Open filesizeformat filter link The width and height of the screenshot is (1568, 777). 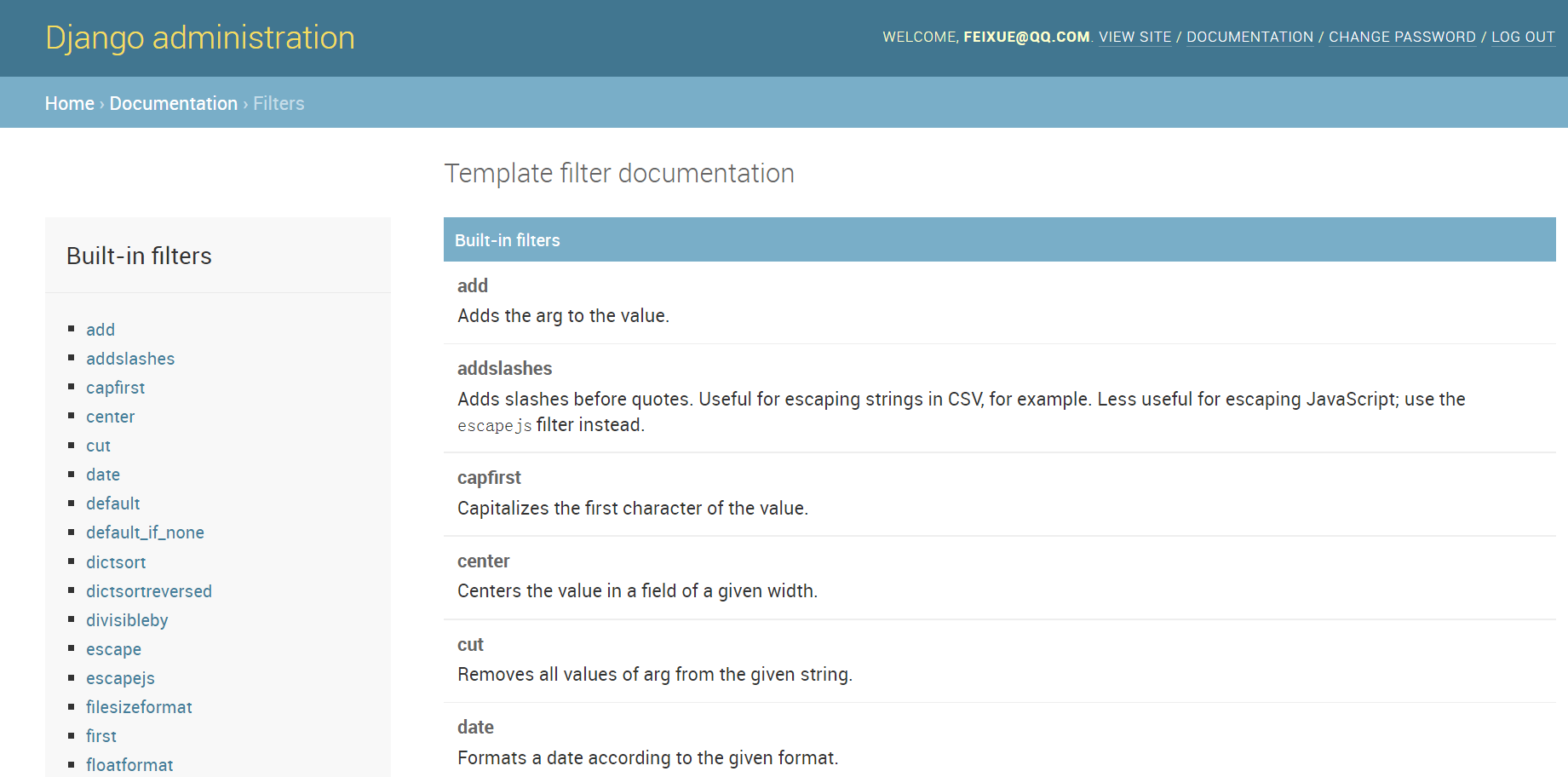click(x=139, y=707)
